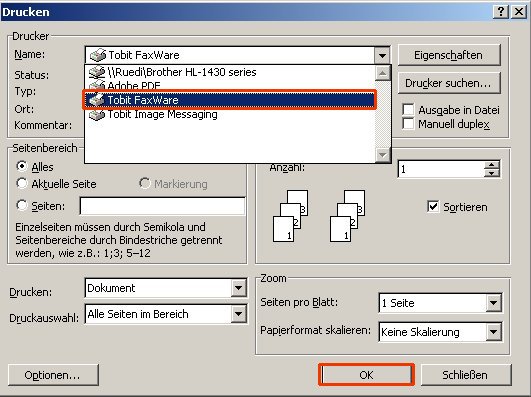Uncheck the Sortieren checkbox
Screen dimensions: 531x397
[433, 207]
